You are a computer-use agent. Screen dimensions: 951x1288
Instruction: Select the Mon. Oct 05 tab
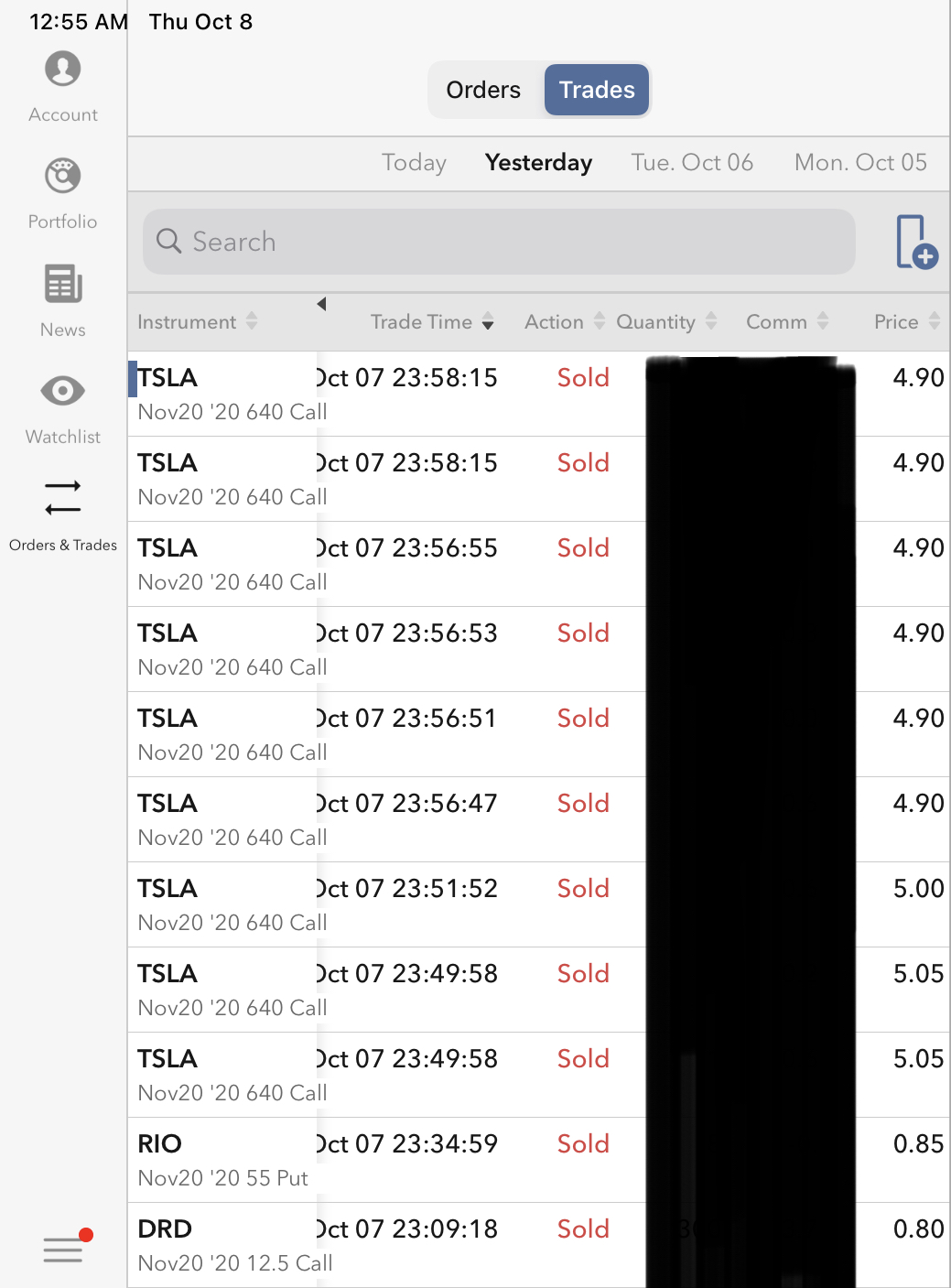(860, 163)
